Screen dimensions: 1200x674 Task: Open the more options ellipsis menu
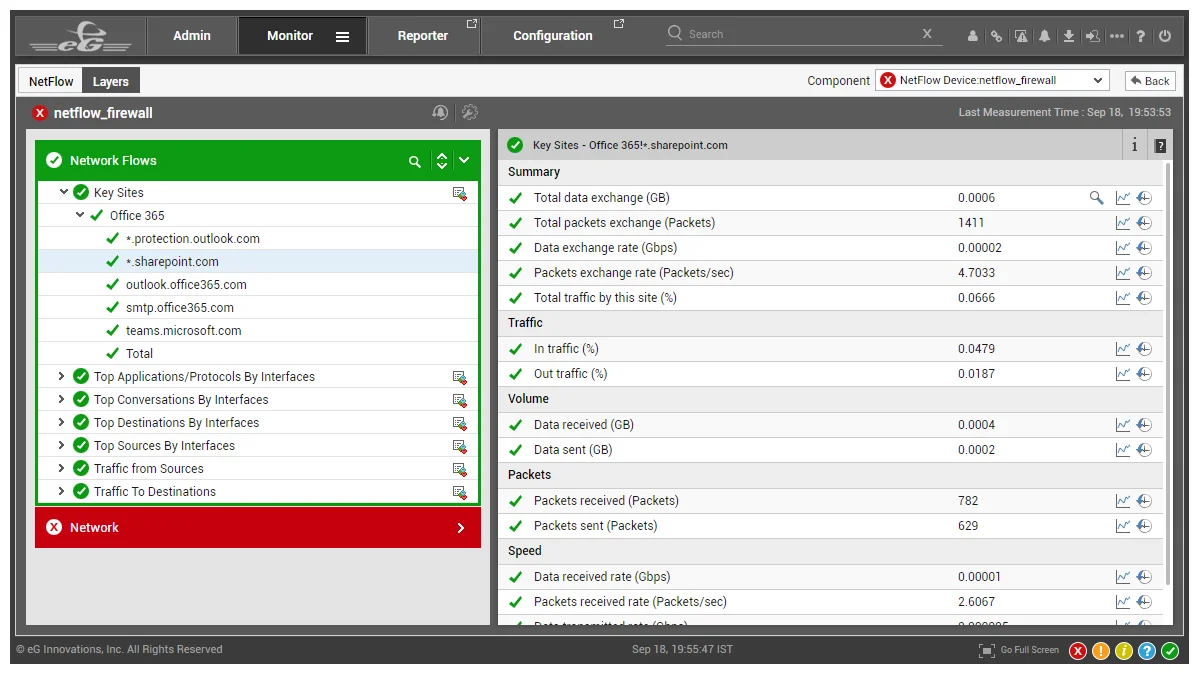(1117, 36)
